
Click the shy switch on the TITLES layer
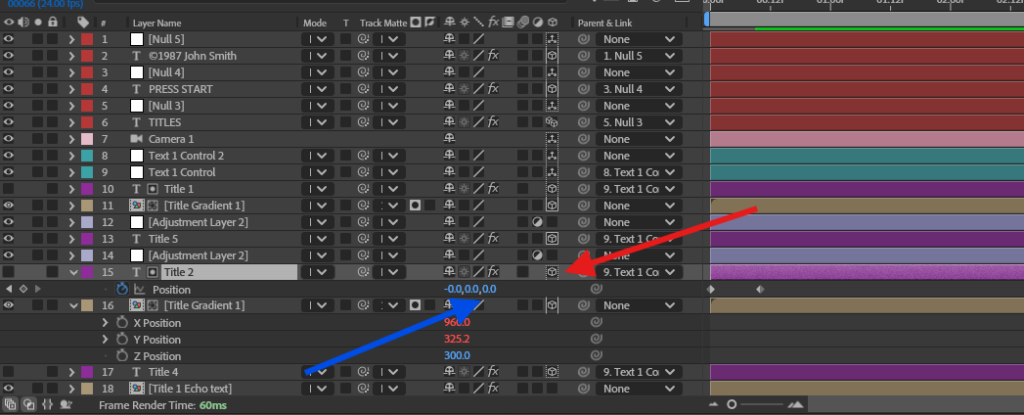tap(449, 122)
